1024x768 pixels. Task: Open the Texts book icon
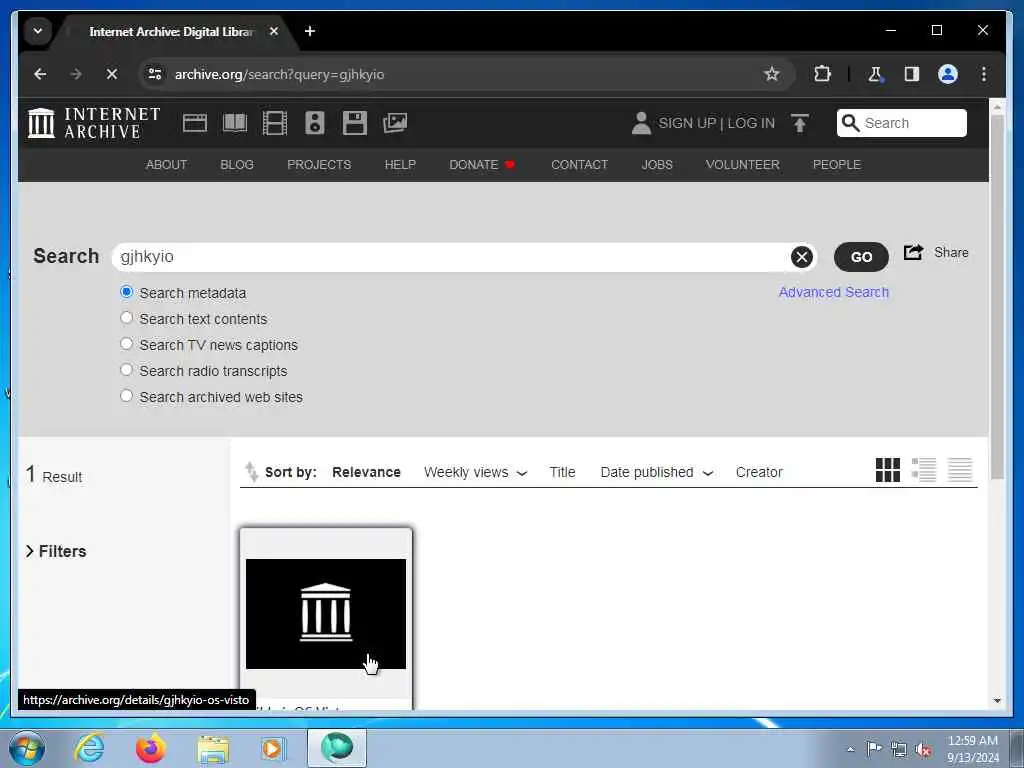235,123
